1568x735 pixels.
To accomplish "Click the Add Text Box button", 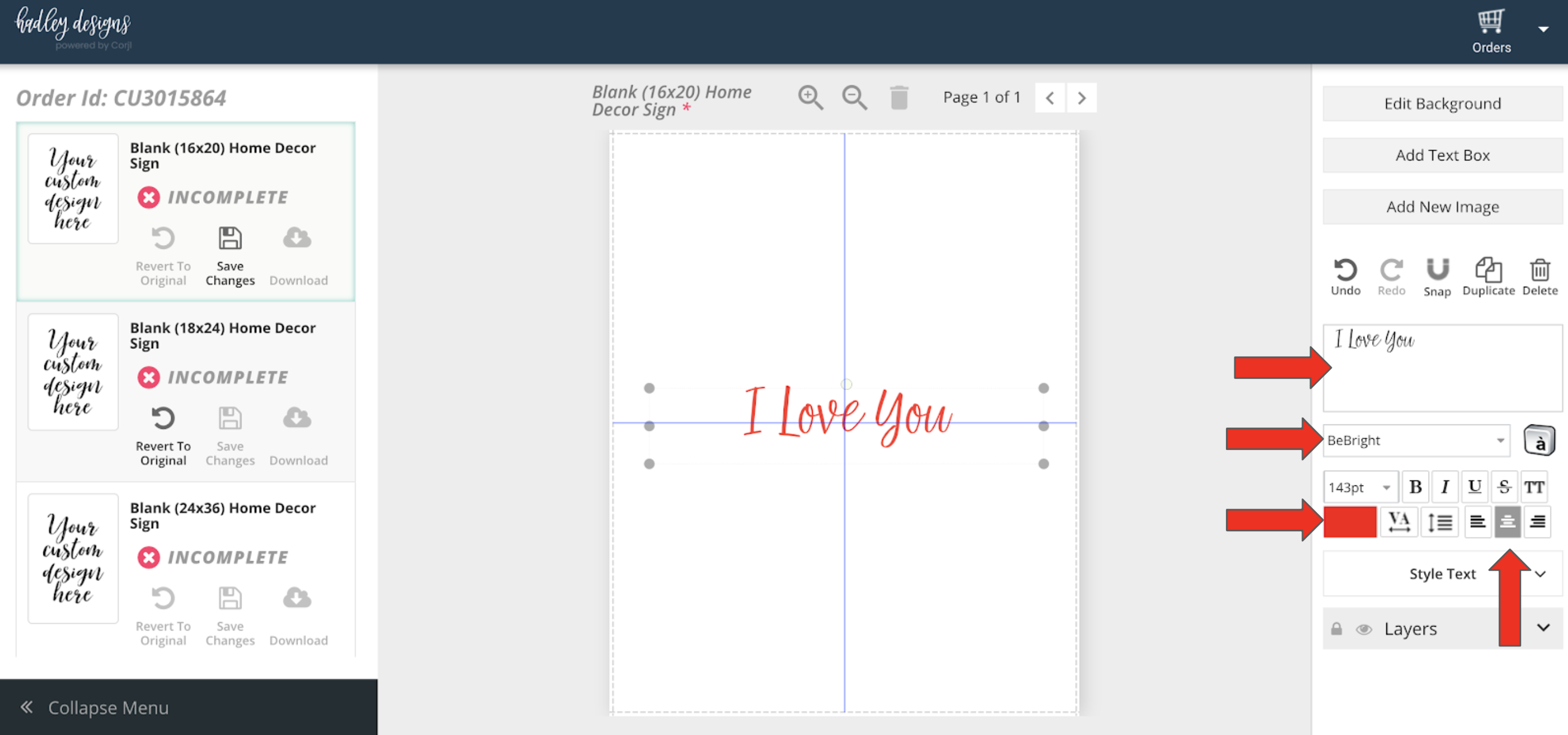I will point(1442,155).
